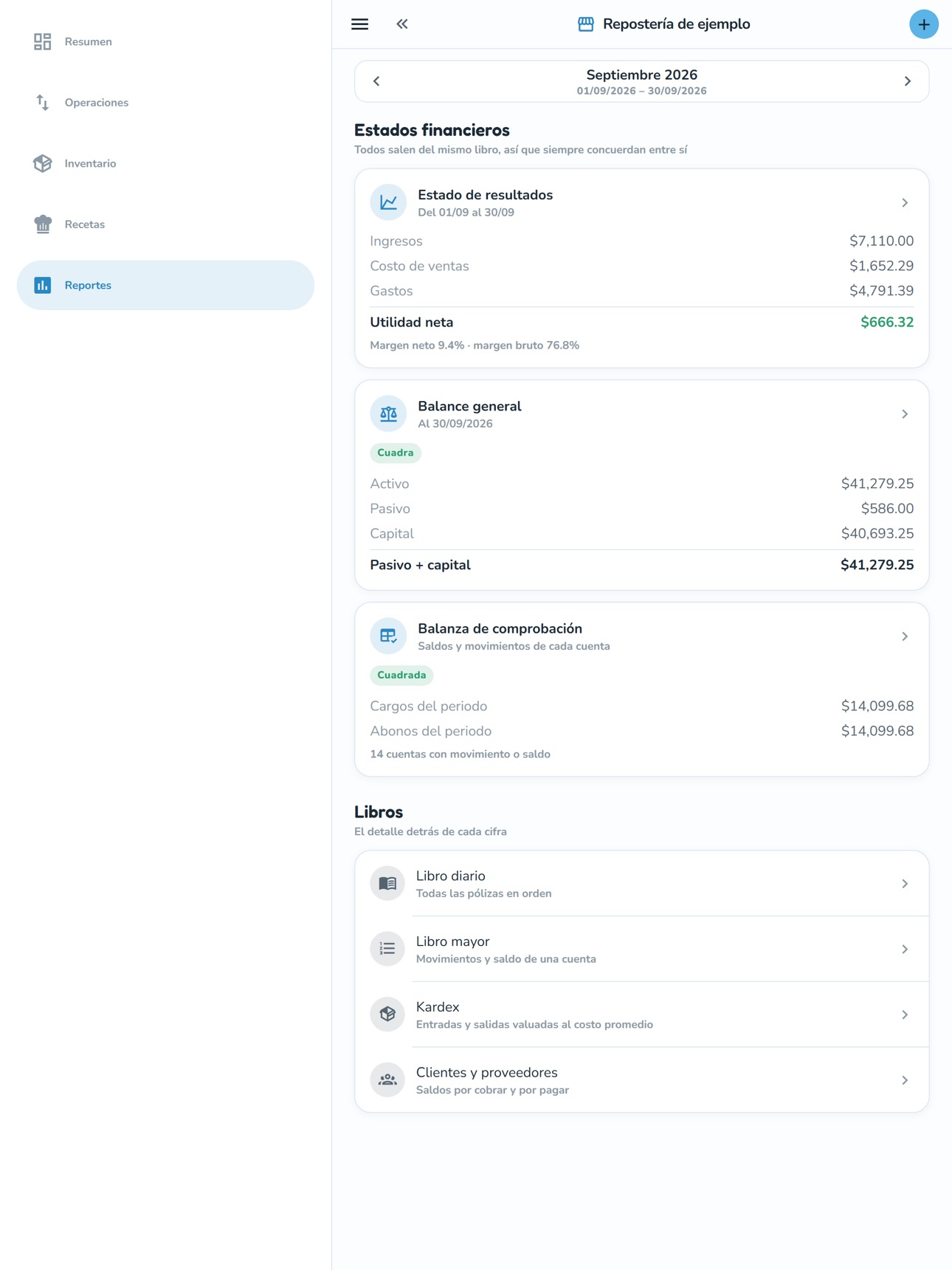
Task: Click the Utilidad neta value $666.32
Action: [887, 323]
